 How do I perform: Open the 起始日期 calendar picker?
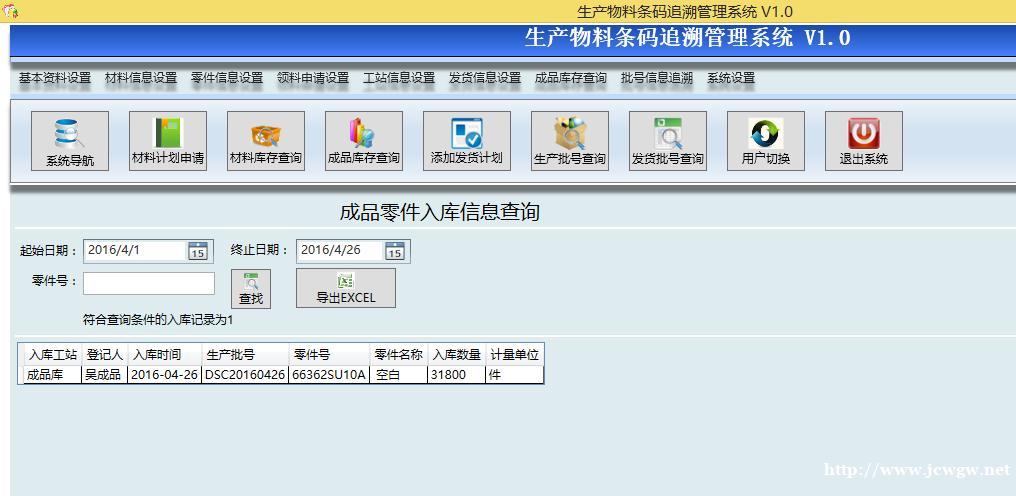[x=199, y=252]
